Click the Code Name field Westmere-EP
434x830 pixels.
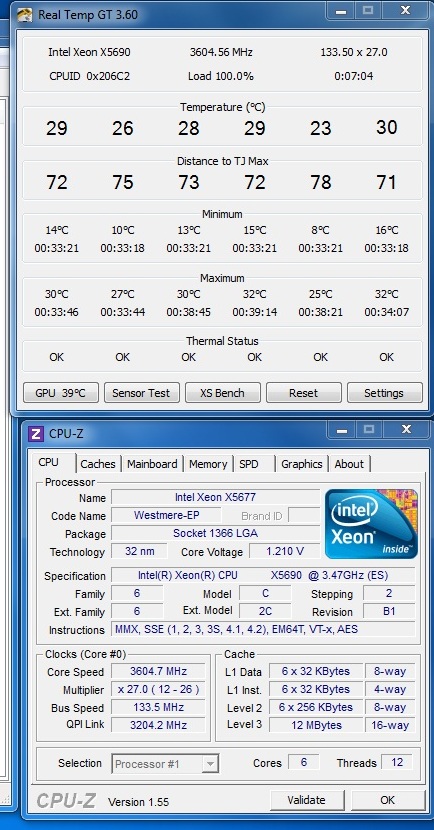point(166,515)
